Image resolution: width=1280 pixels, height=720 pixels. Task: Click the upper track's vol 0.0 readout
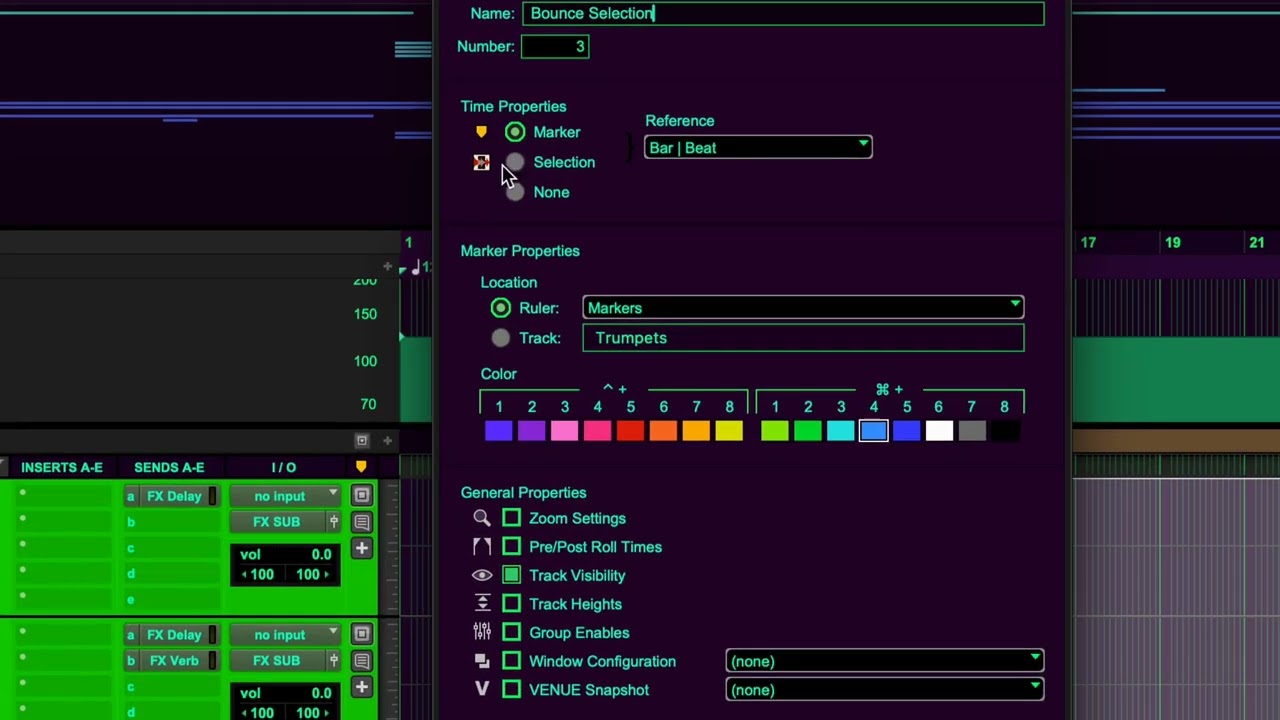tap(286, 554)
